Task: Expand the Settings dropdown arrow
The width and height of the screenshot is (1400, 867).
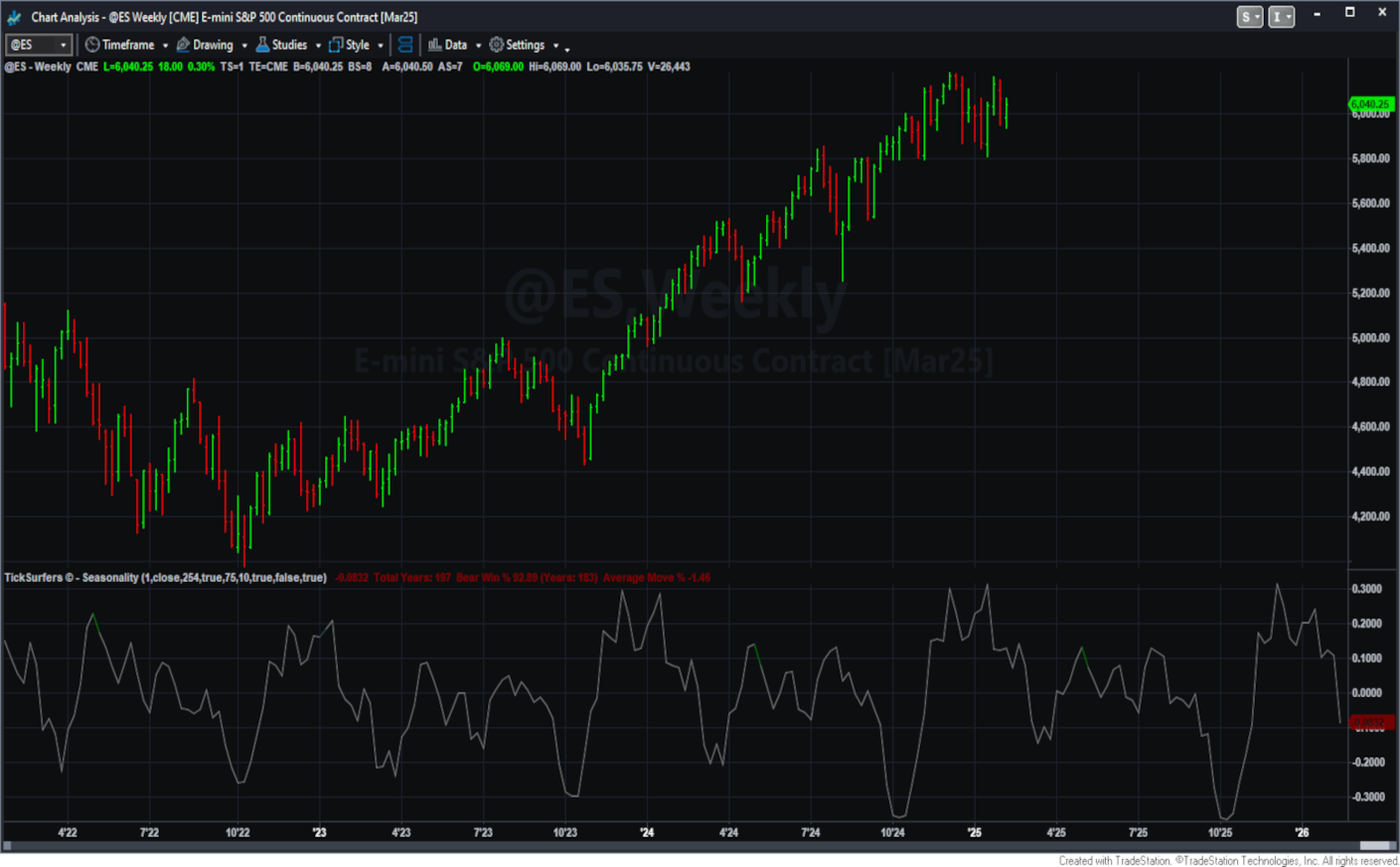Action: coord(555,46)
